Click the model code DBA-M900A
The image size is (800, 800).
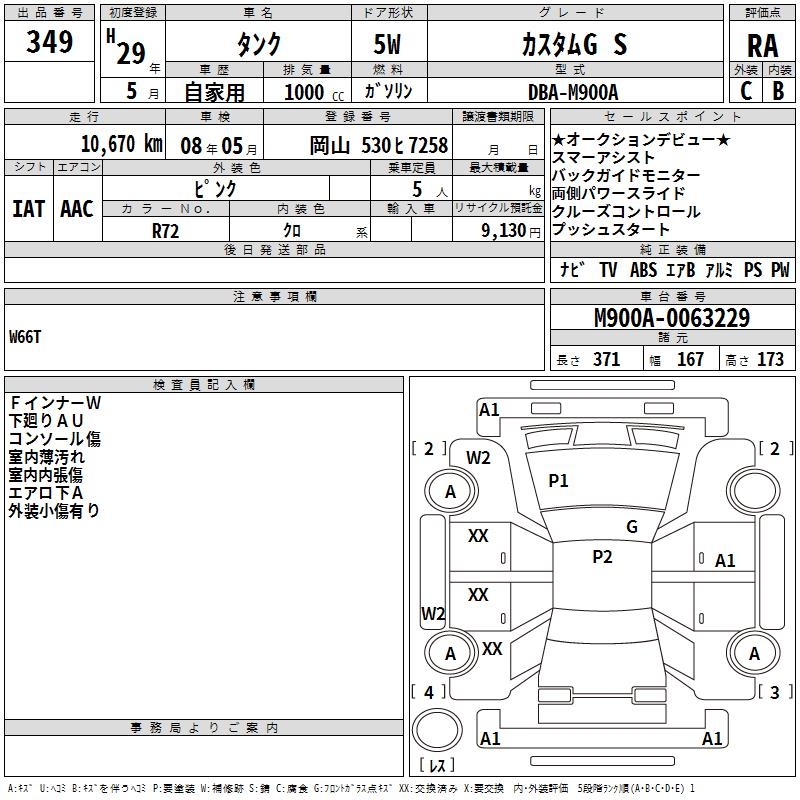[x=573, y=92]
